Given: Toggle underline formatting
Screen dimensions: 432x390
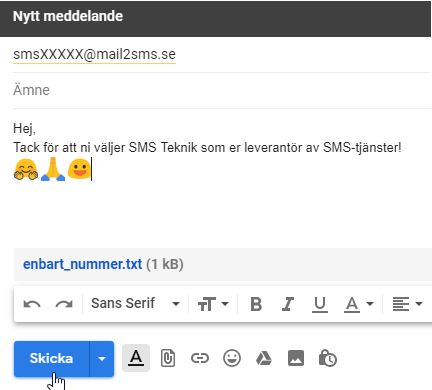Looking at the screenshot, I should [320, 304].
